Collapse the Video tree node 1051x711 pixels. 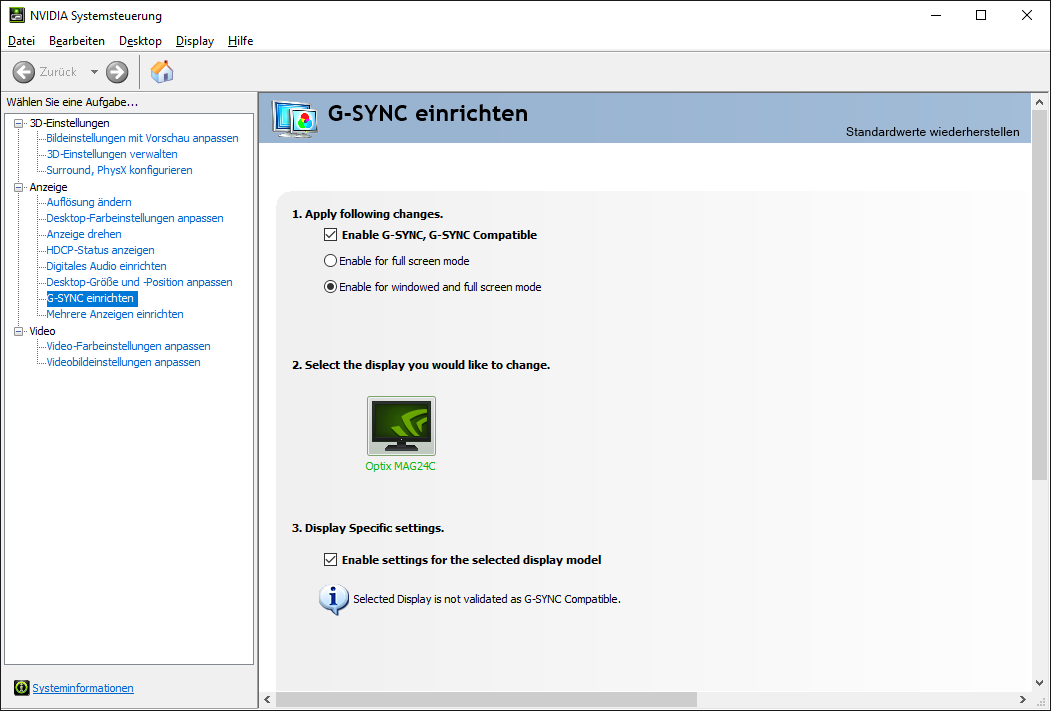click(19, 331)
